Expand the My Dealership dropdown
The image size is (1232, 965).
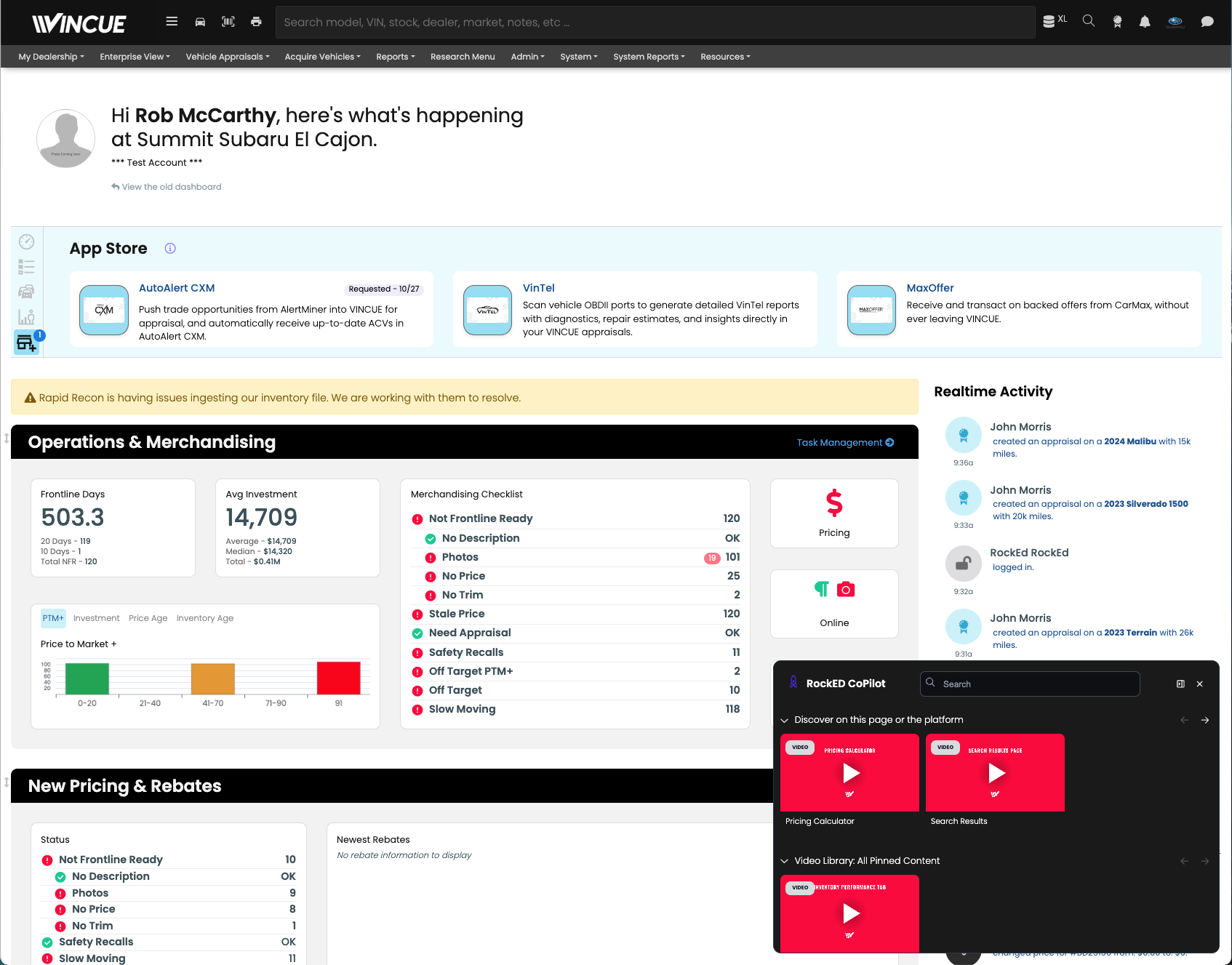tap(51, 57)
